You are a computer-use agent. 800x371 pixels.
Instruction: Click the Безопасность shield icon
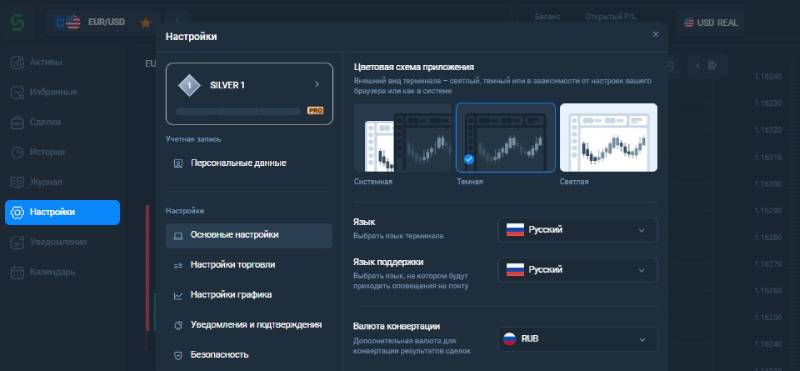pos(178,356)
